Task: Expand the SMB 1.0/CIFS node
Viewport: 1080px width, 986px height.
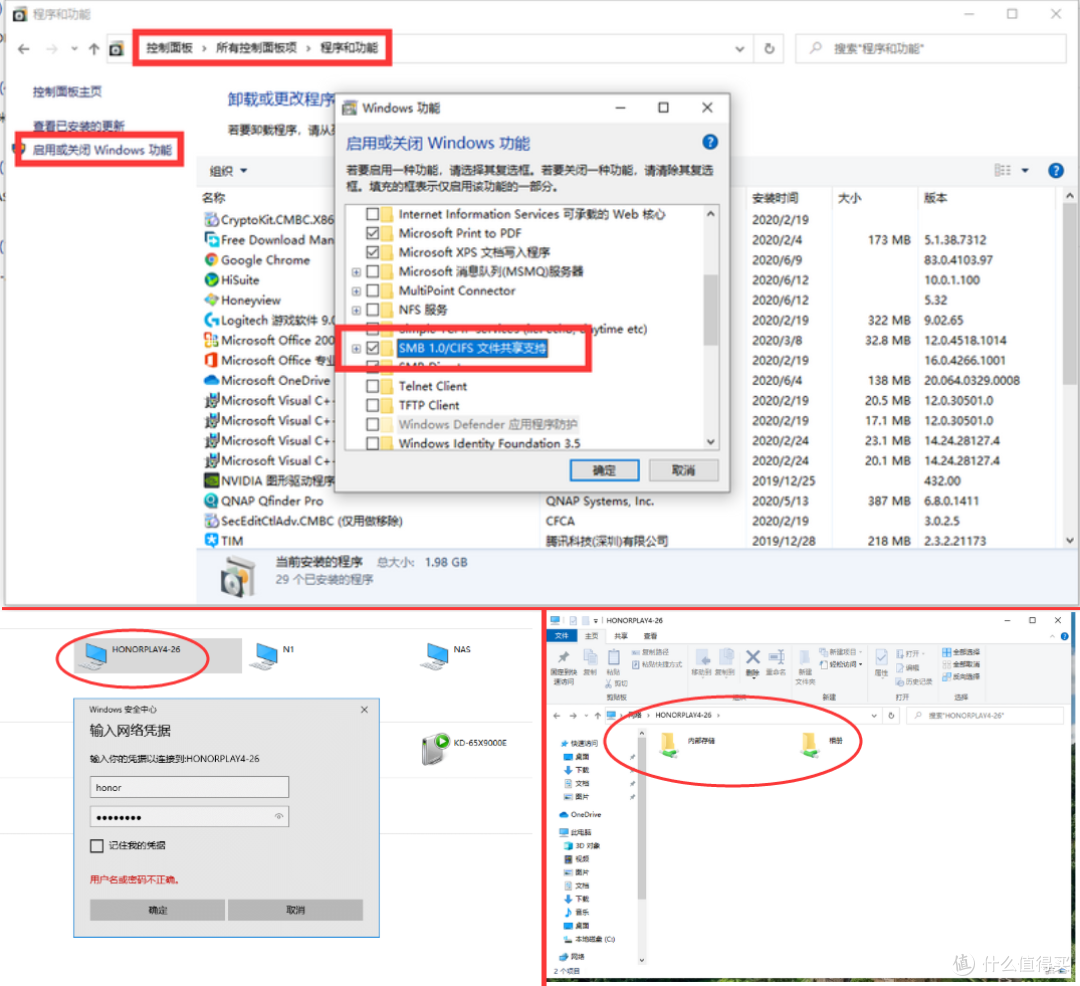Action: coord(356,348)
